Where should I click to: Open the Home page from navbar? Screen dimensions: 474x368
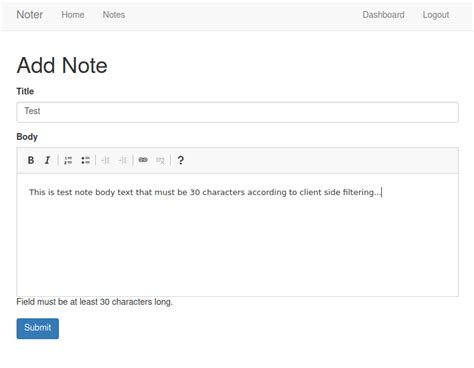[x=73, y=15]
